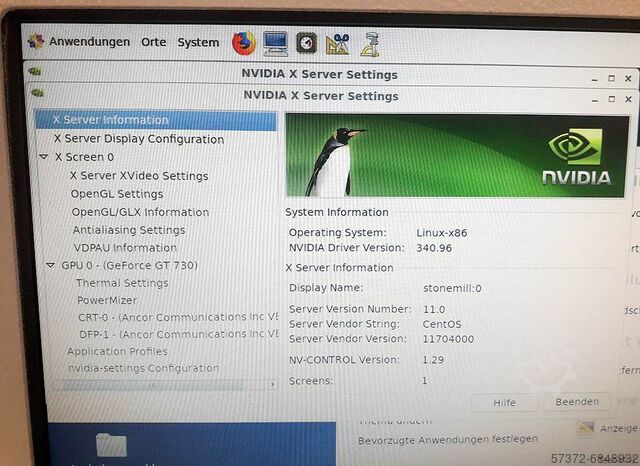Open the Orte menu
The width and height of the screenshot is (640, 466).
click(x=154, y=42)
